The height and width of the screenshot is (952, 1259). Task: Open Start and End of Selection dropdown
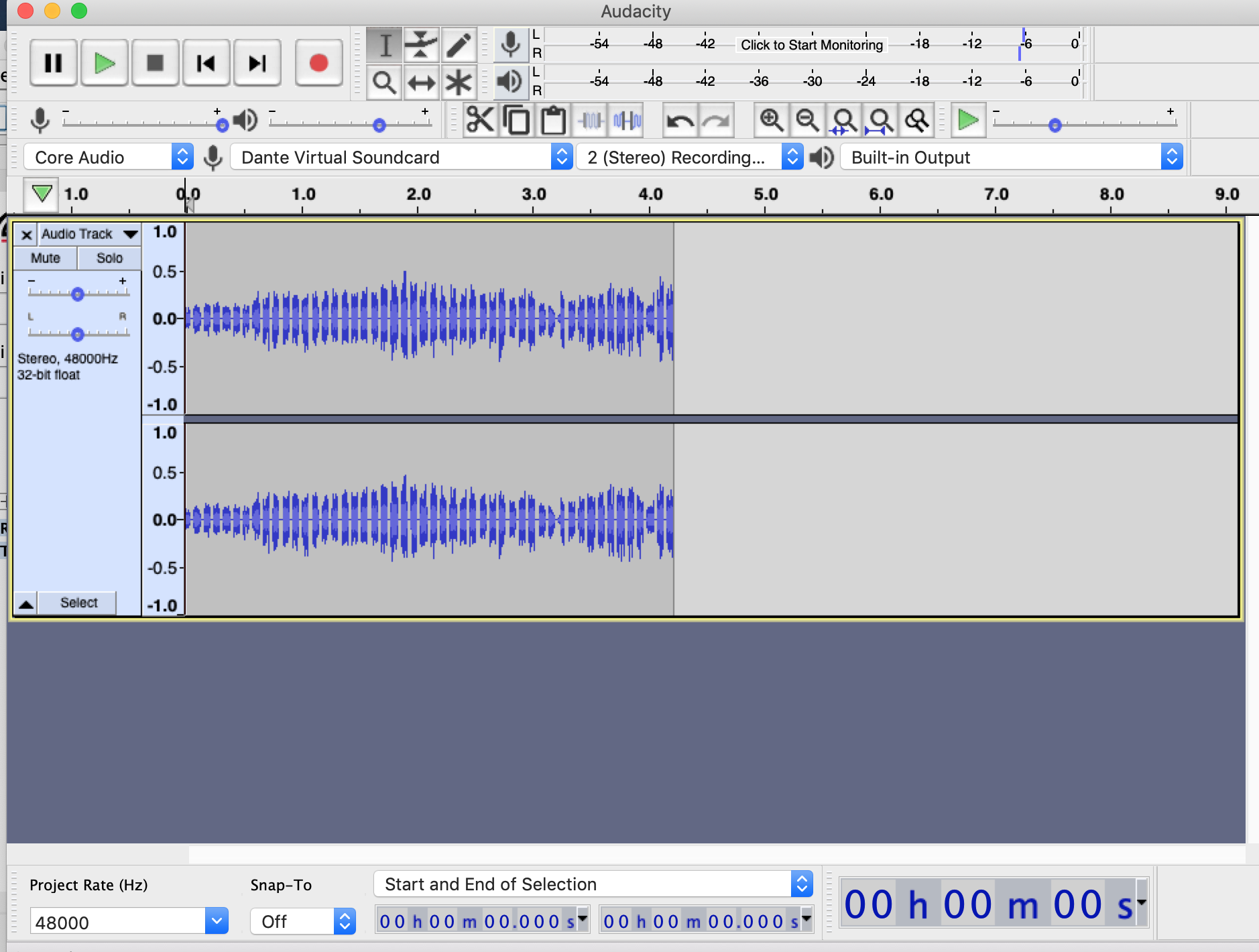(594, 884)
